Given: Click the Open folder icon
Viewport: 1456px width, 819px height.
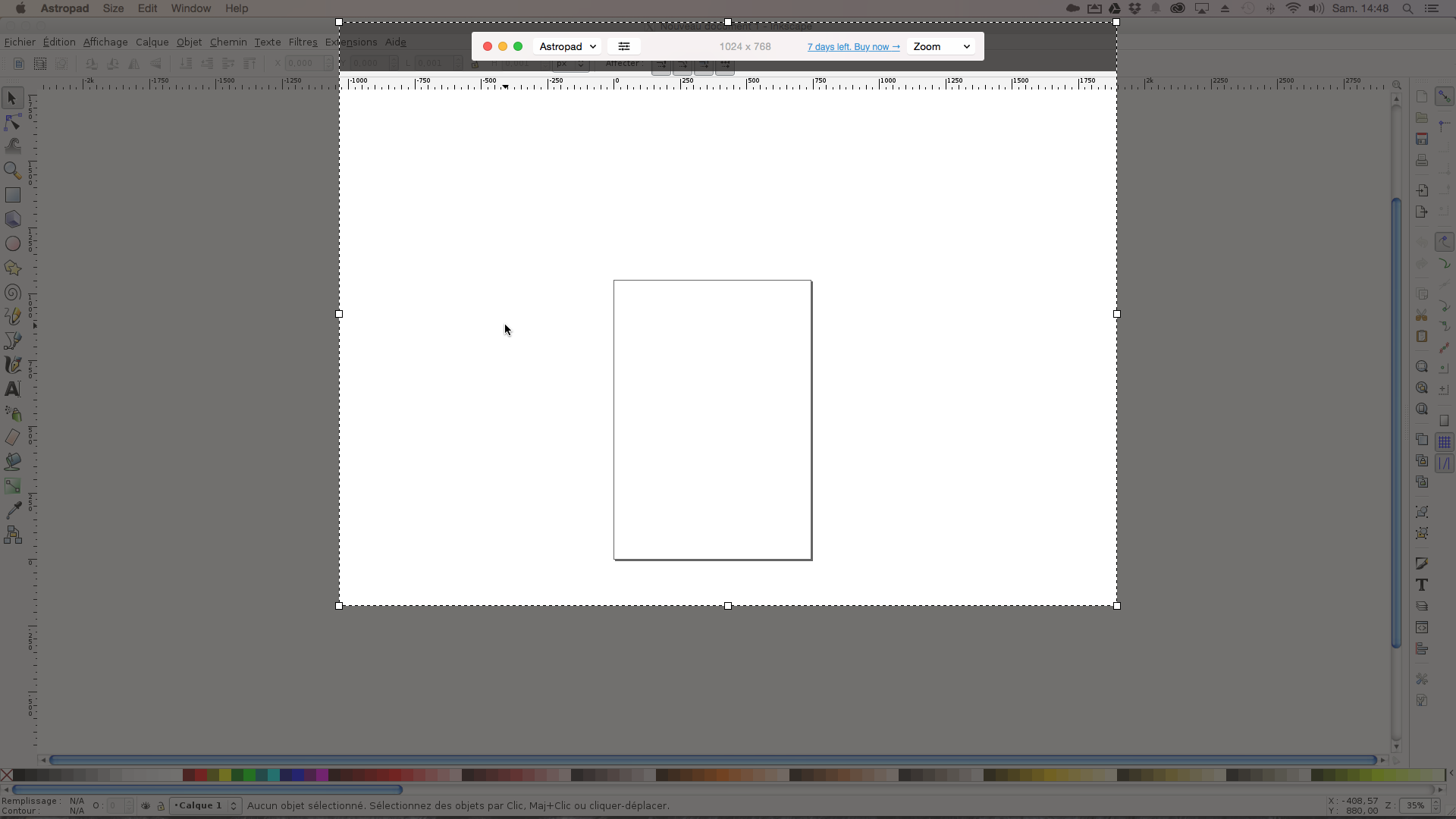Looking at the screenshot, I should [x=1422, y=118].
